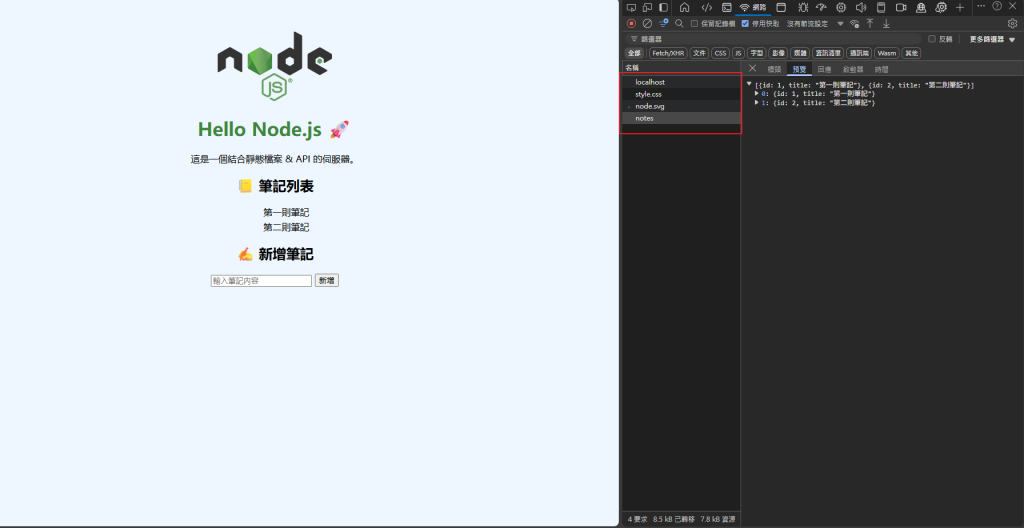
Task: Open network search magnifier icon
Action: (679, 24)
